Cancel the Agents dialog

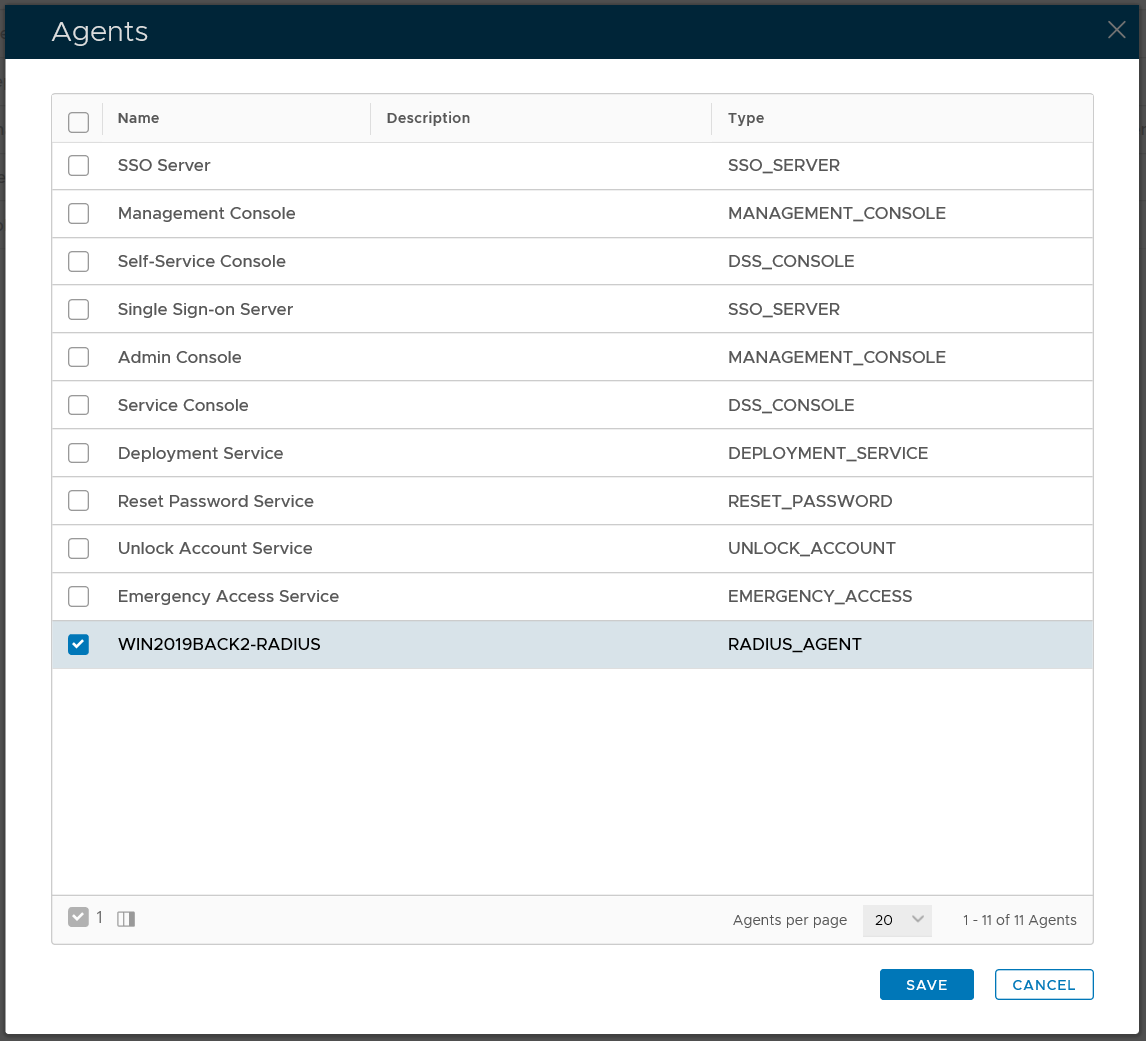tap(1043, 985)
